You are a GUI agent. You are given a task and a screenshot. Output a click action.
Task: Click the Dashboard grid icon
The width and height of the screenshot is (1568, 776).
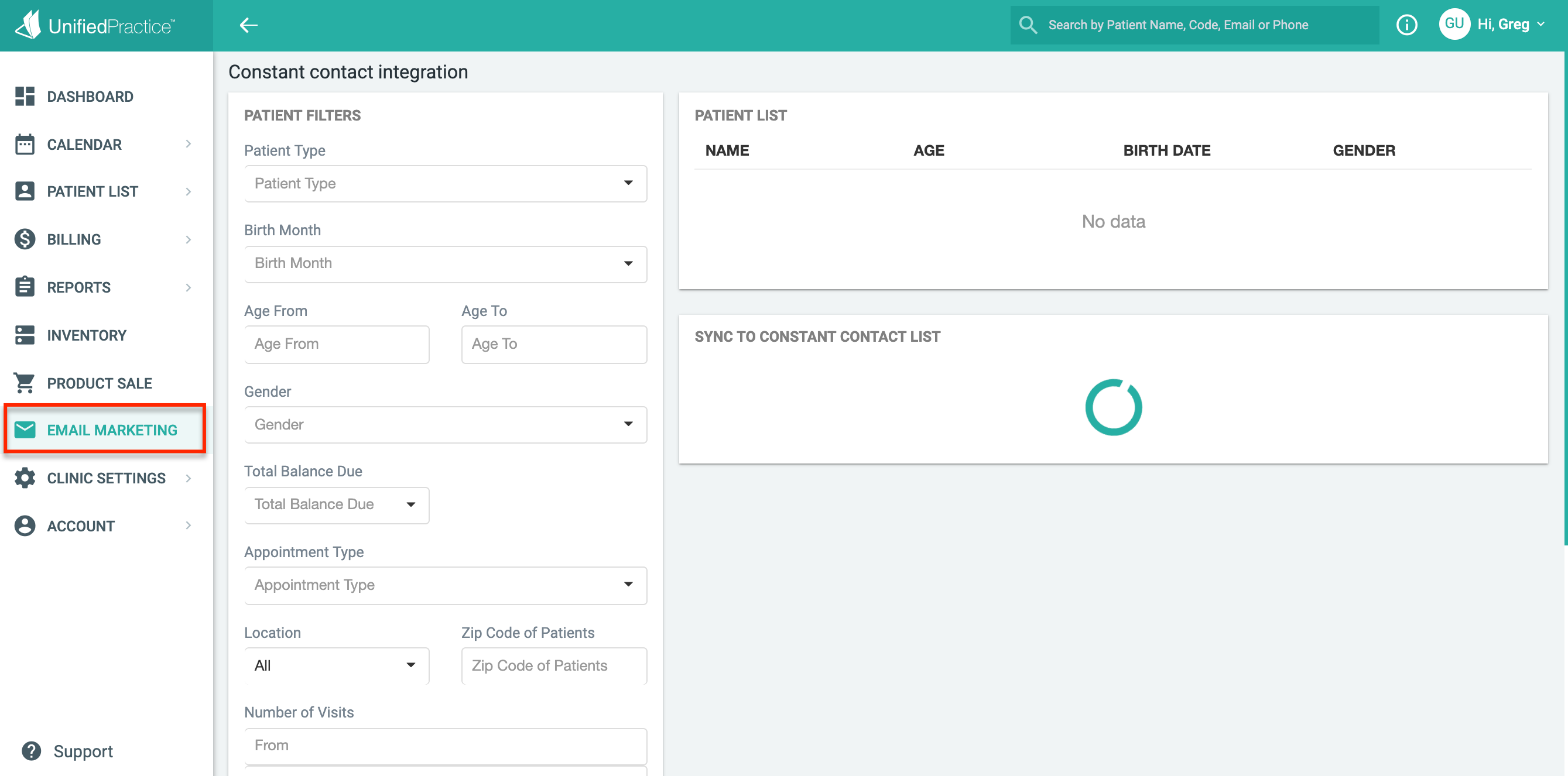pos(25,96)
